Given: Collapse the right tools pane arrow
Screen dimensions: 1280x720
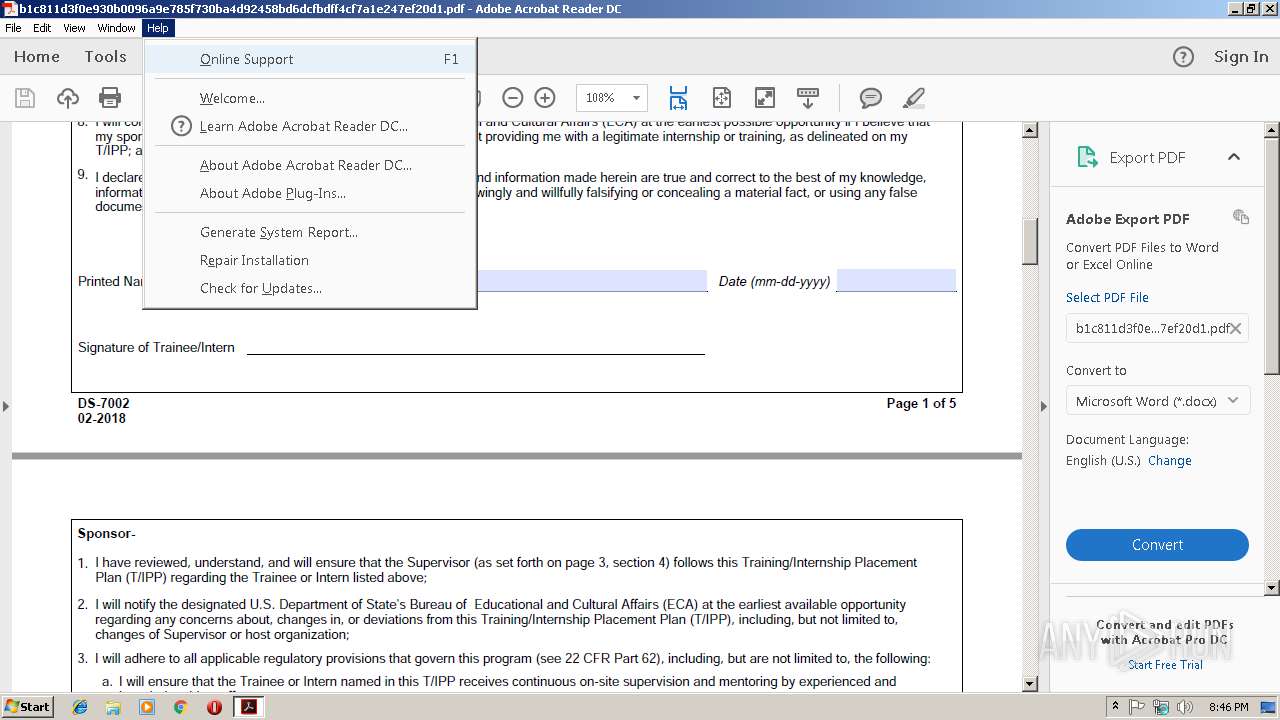Looking at the screenshot, I should [1043, 406].
